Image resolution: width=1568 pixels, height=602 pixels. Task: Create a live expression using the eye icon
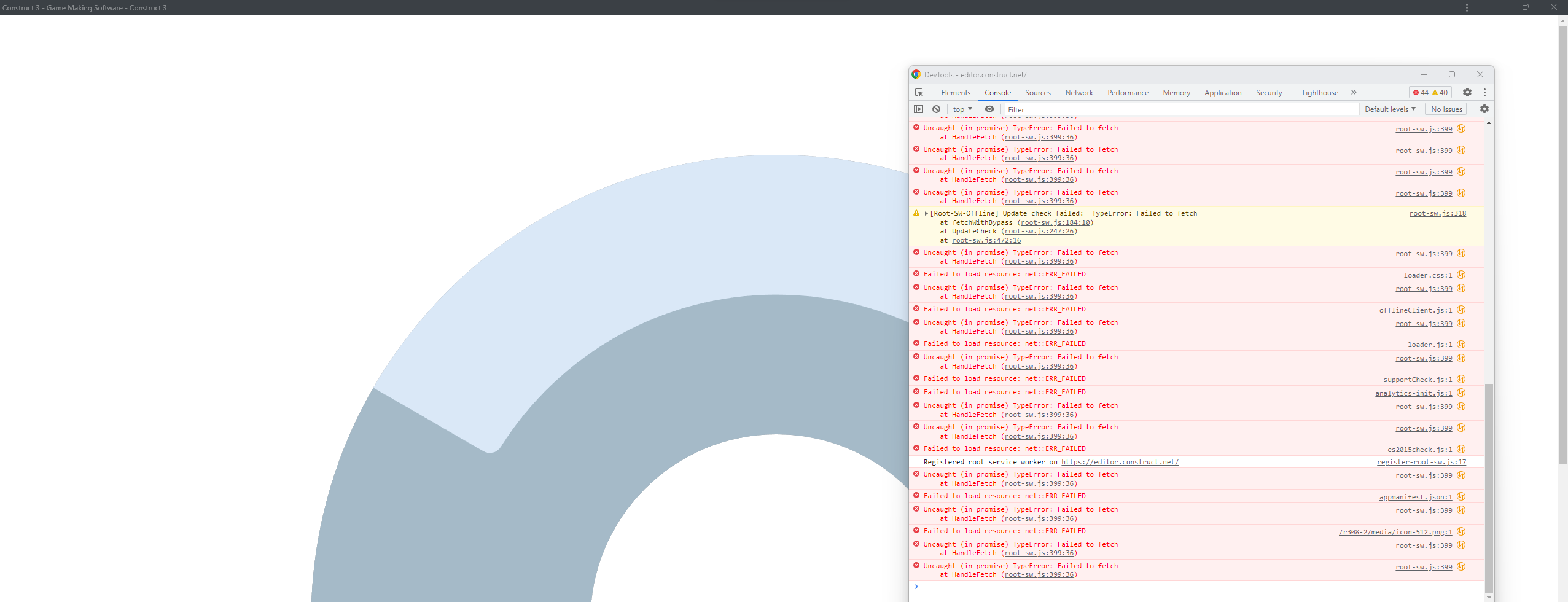989,109
